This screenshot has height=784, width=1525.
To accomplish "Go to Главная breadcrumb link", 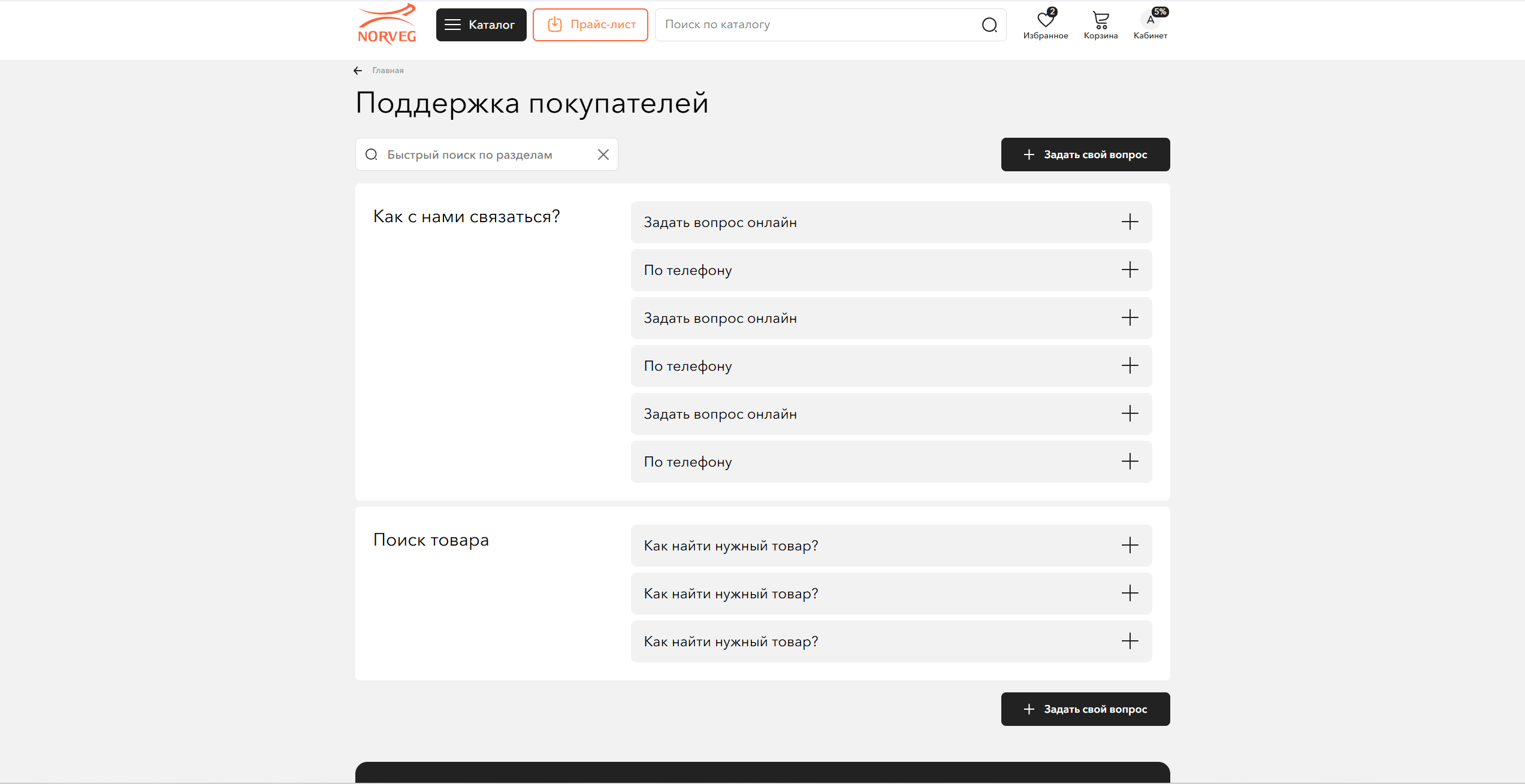I will pos(388,71).
